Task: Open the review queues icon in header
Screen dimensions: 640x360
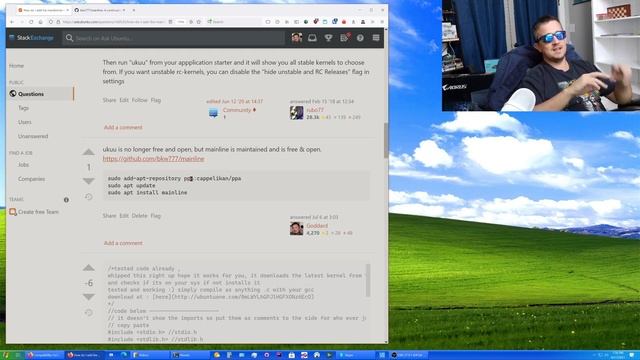Action: click(344, 38)
